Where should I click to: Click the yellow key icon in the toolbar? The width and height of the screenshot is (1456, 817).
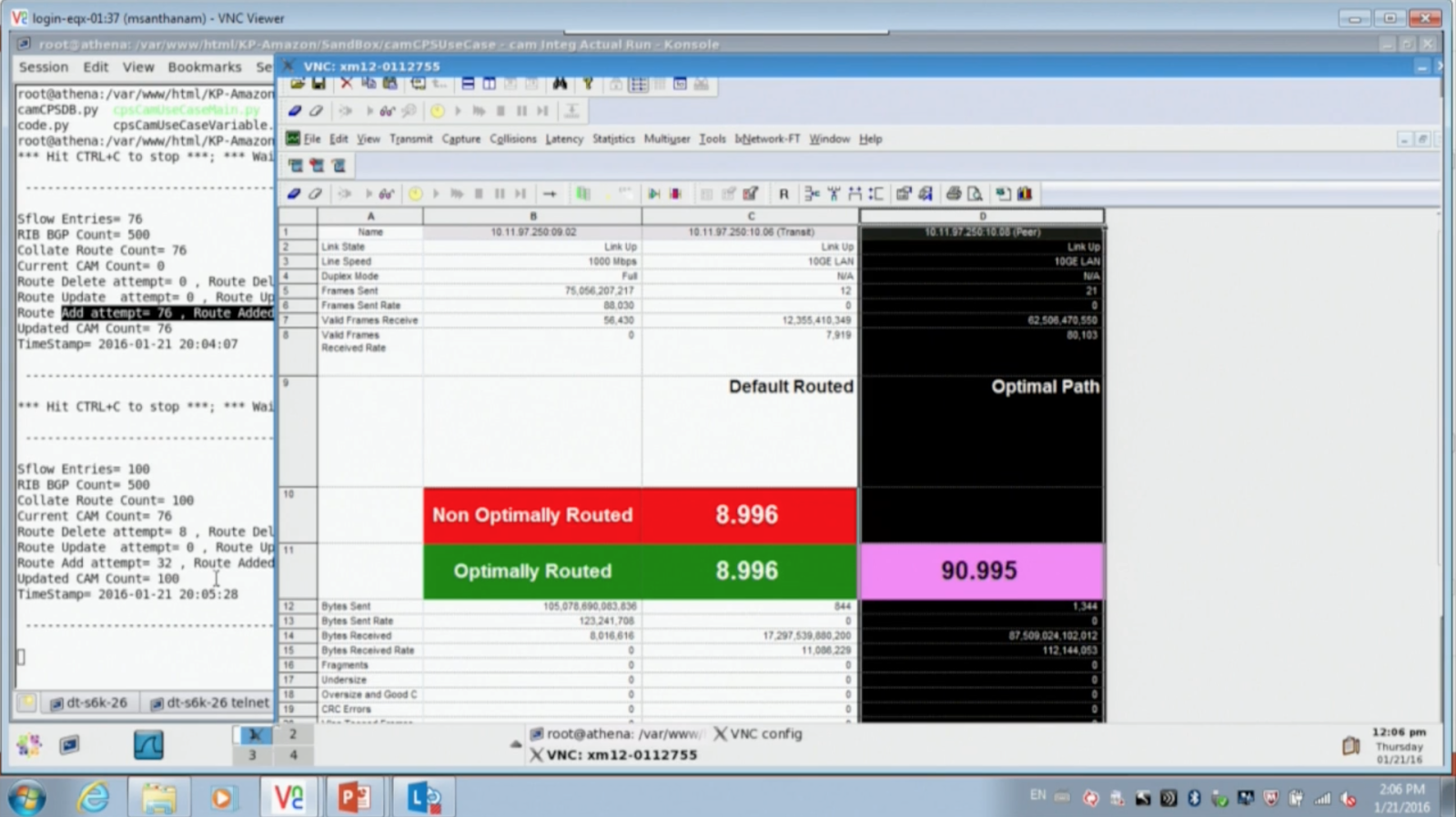click(x=588, y=84)
